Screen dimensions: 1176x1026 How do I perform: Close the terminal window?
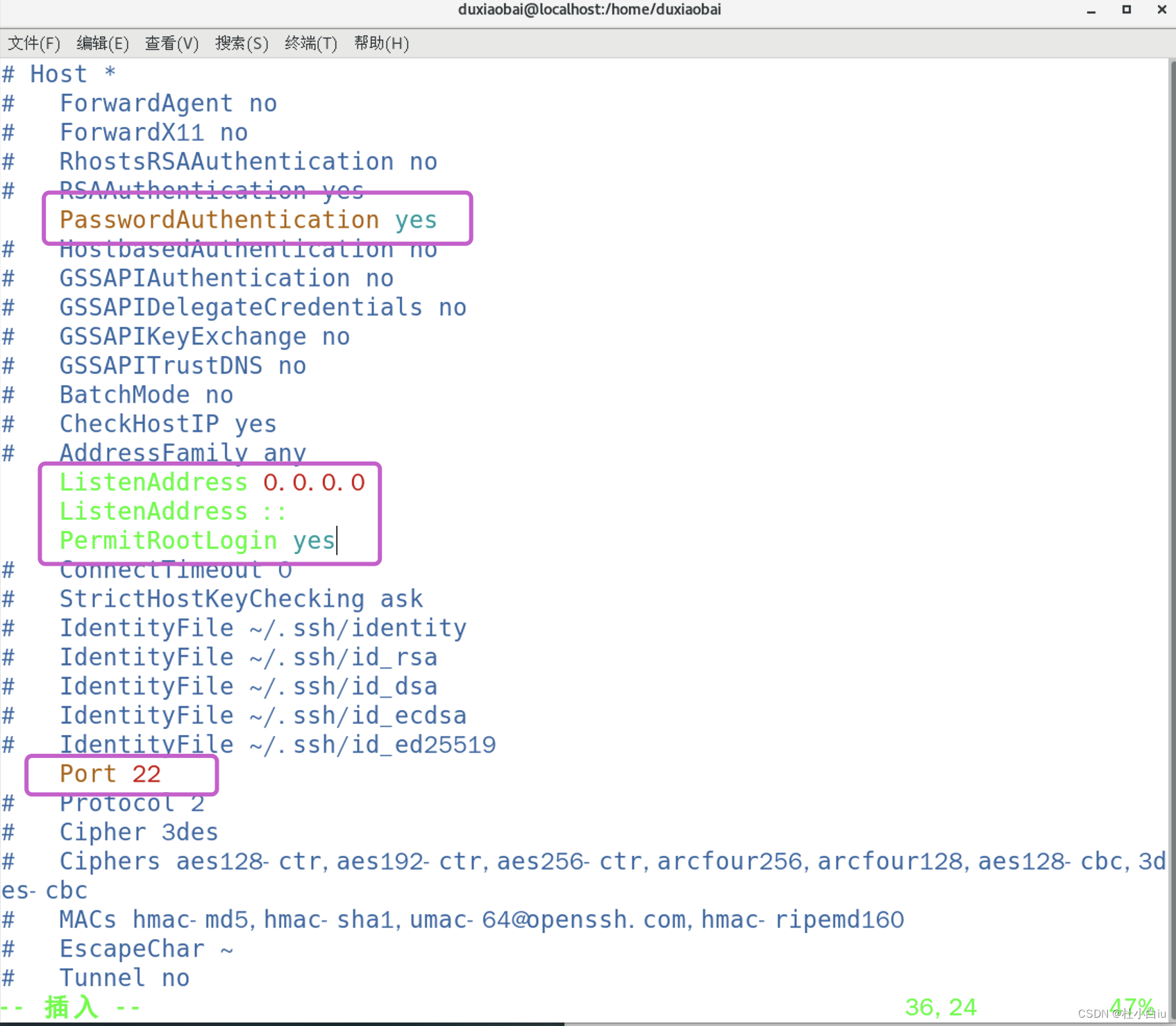point(1161,10)
